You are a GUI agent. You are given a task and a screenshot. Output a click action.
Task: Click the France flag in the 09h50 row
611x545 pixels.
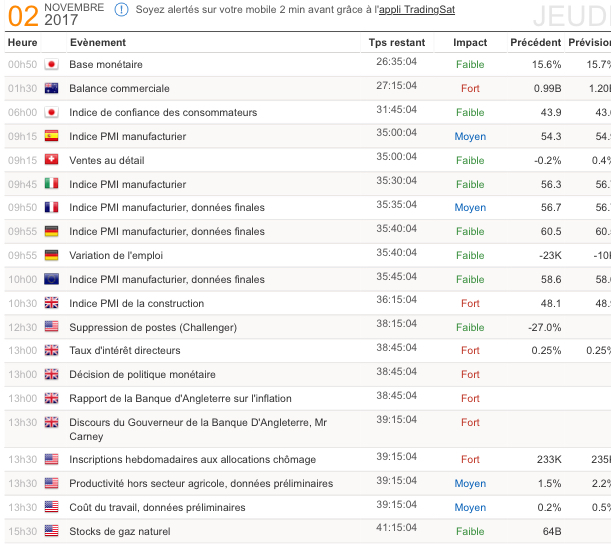52,208
